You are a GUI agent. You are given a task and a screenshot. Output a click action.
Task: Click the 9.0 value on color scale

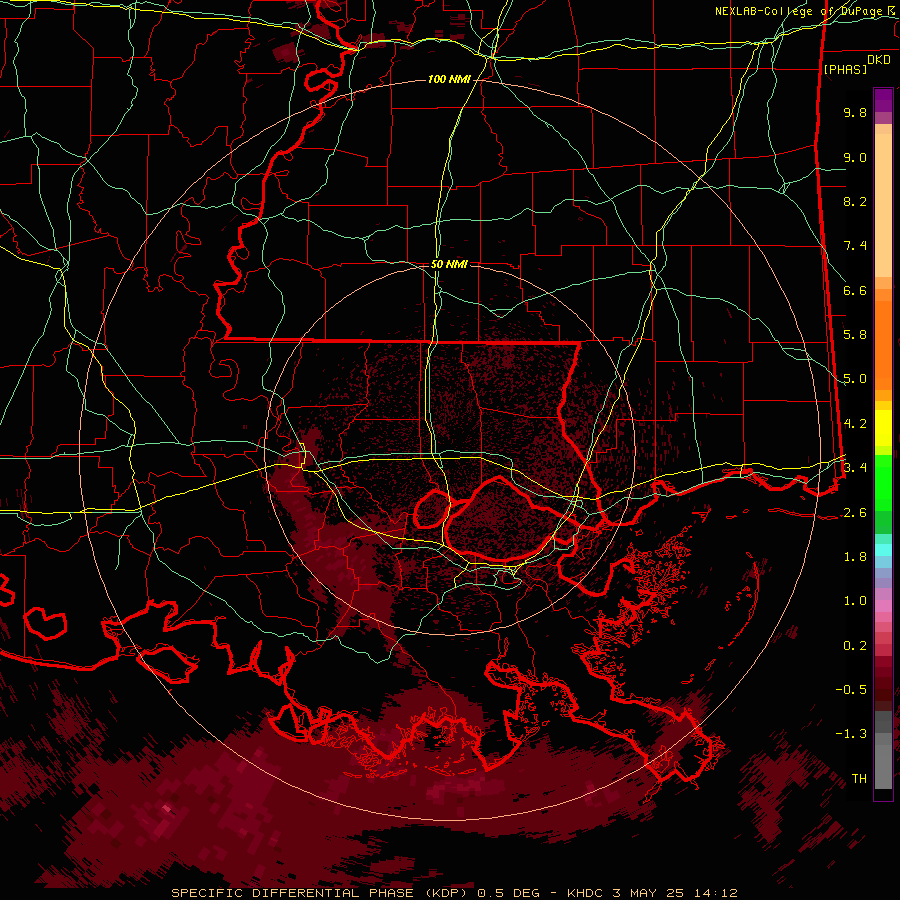tap(855, 157)
